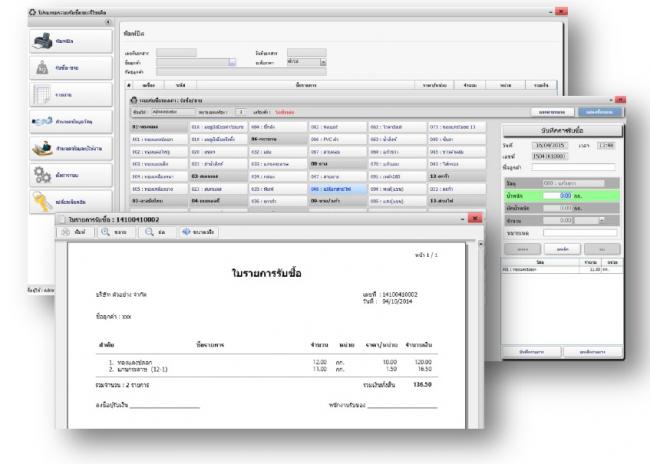The image size is (650, 464).
Task: Open the gears settings sidebar item
Action: [x=71, y=175]
